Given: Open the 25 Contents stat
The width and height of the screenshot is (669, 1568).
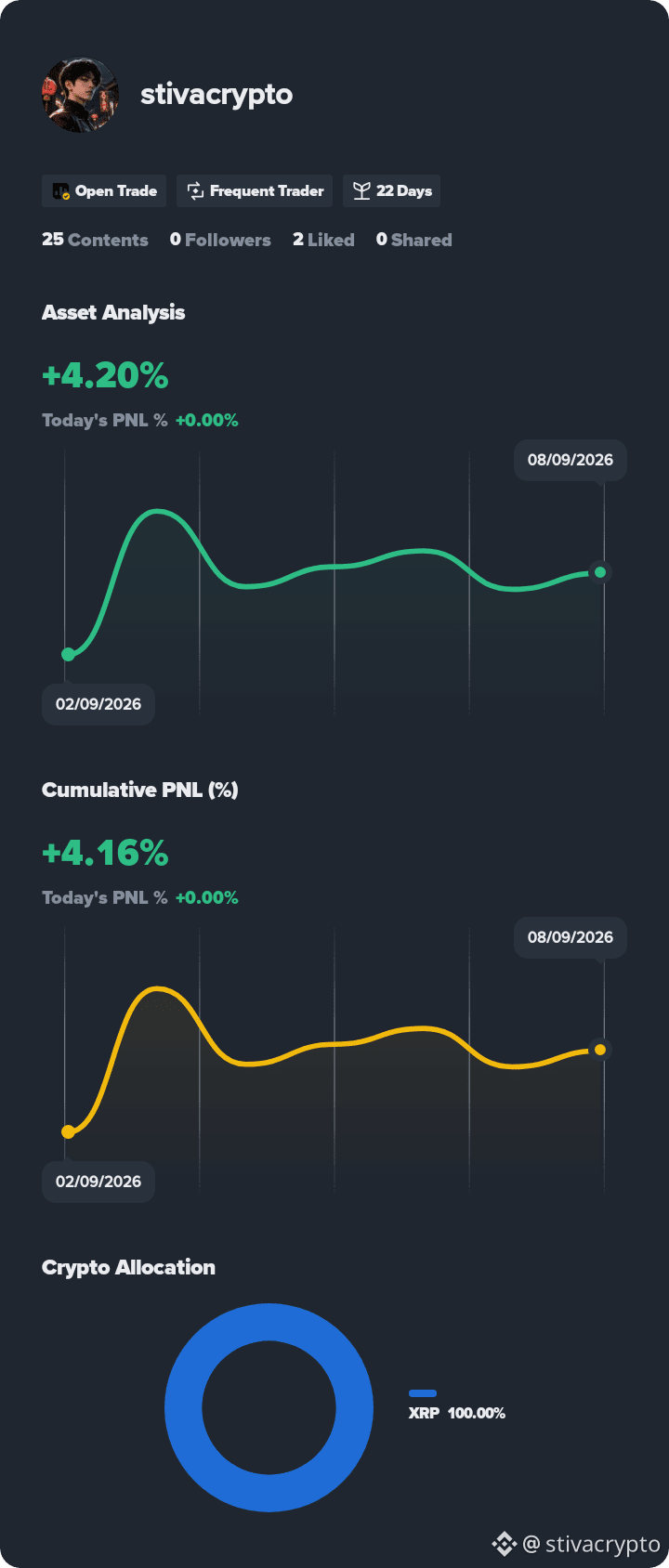Looking at the screenshot, I should [95, 240].
